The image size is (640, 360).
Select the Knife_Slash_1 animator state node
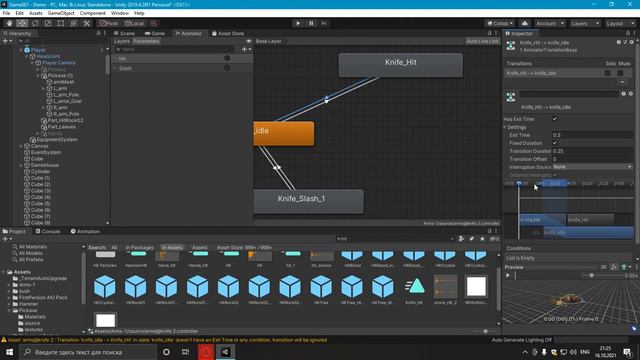tap(308, 201)
